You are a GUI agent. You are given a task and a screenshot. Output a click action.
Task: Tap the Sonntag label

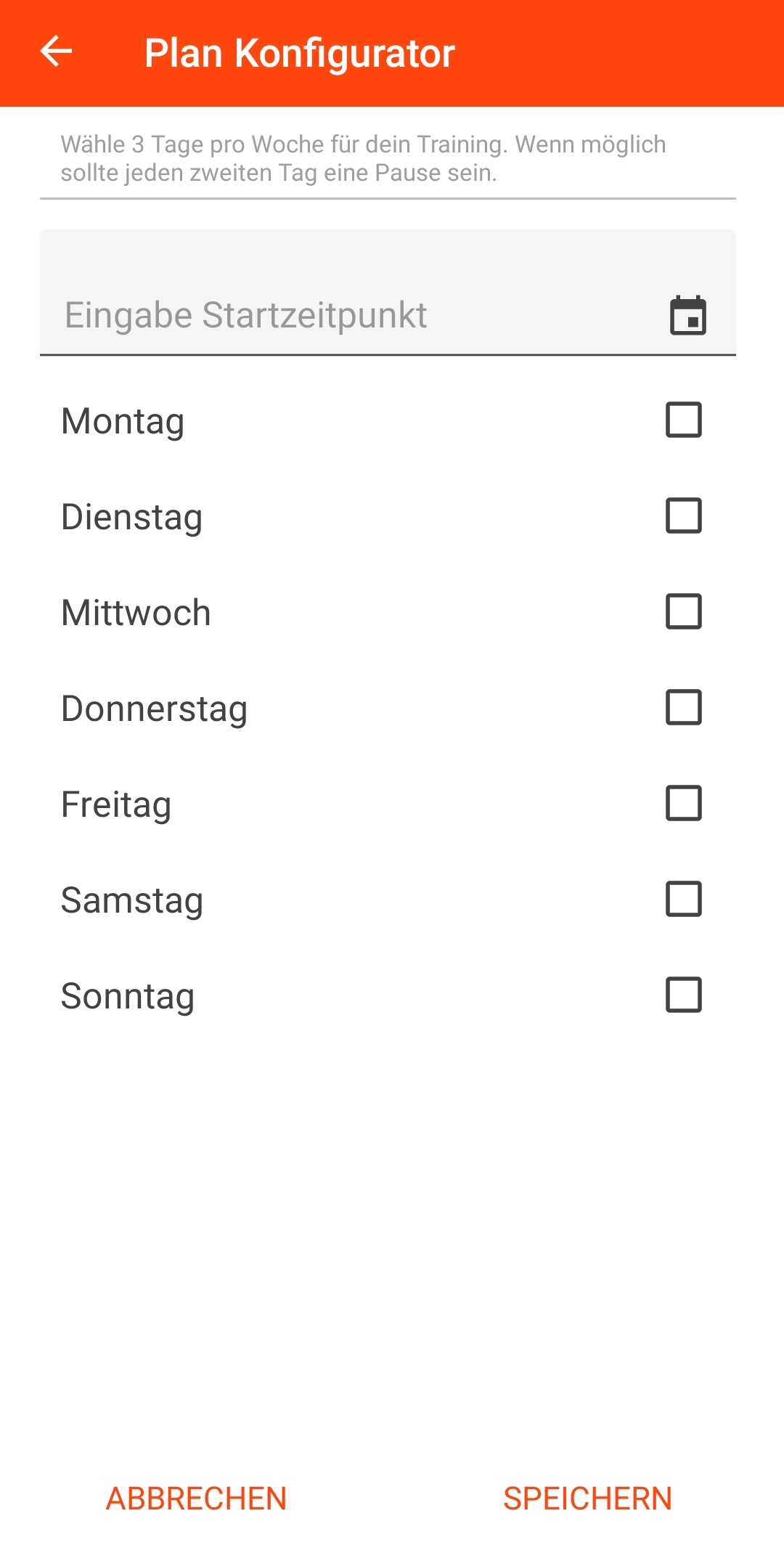pyautogui.click(x=127, y=996)
